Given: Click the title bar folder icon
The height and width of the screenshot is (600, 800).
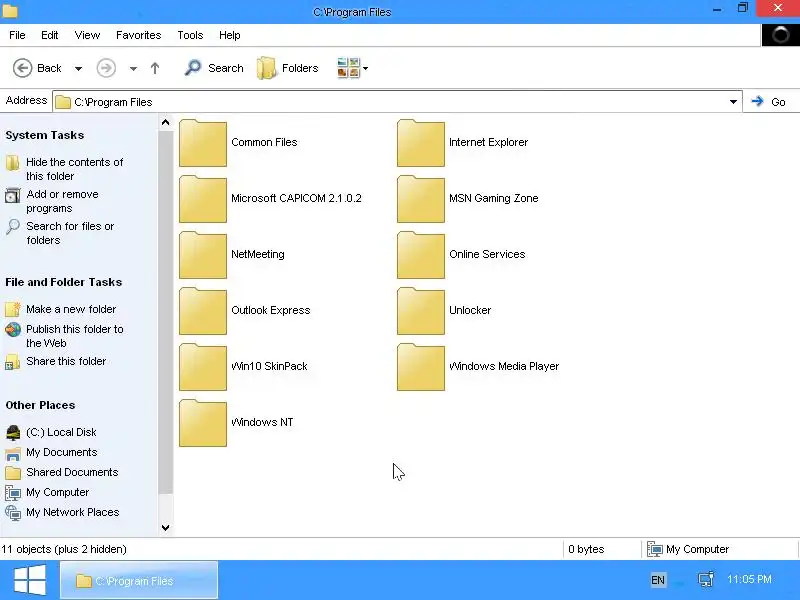Looking at the screenshot, I should [10, 11].
